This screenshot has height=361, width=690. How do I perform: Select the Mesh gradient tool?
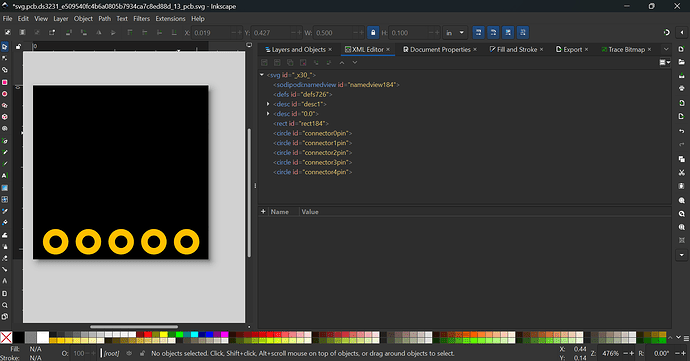5,199
